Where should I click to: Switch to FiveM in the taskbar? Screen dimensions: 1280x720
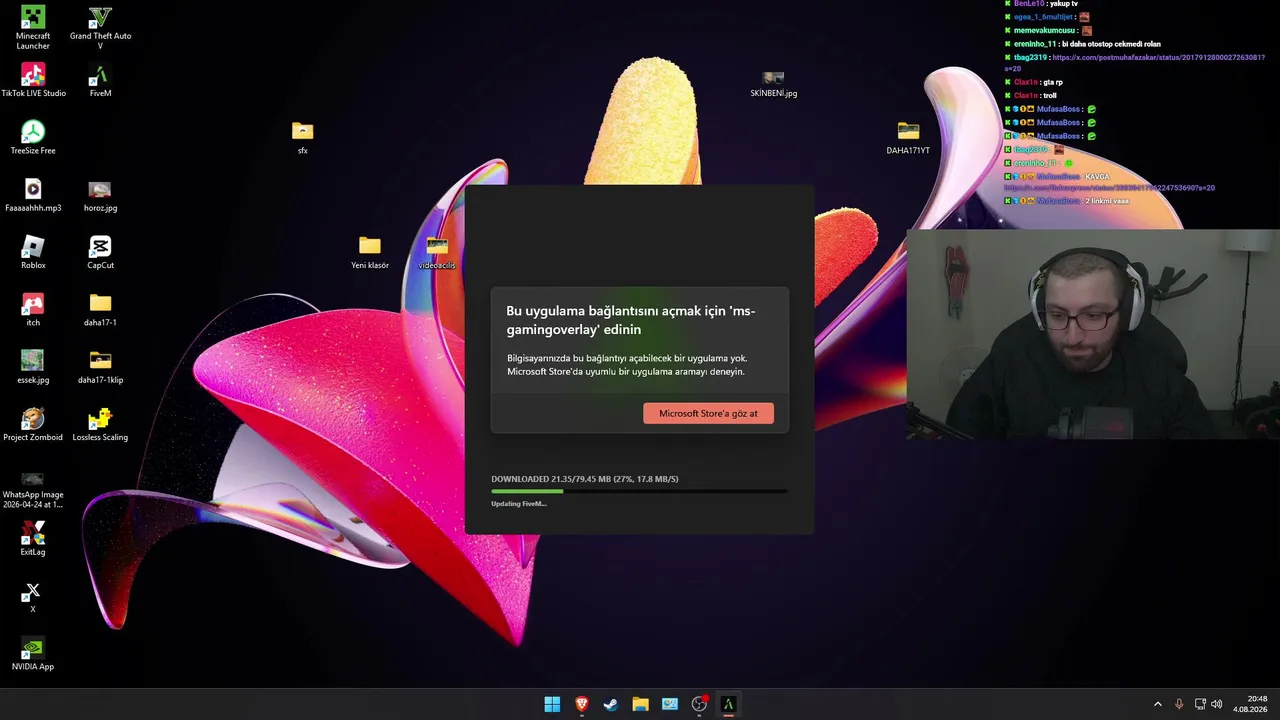coord(728,704)
